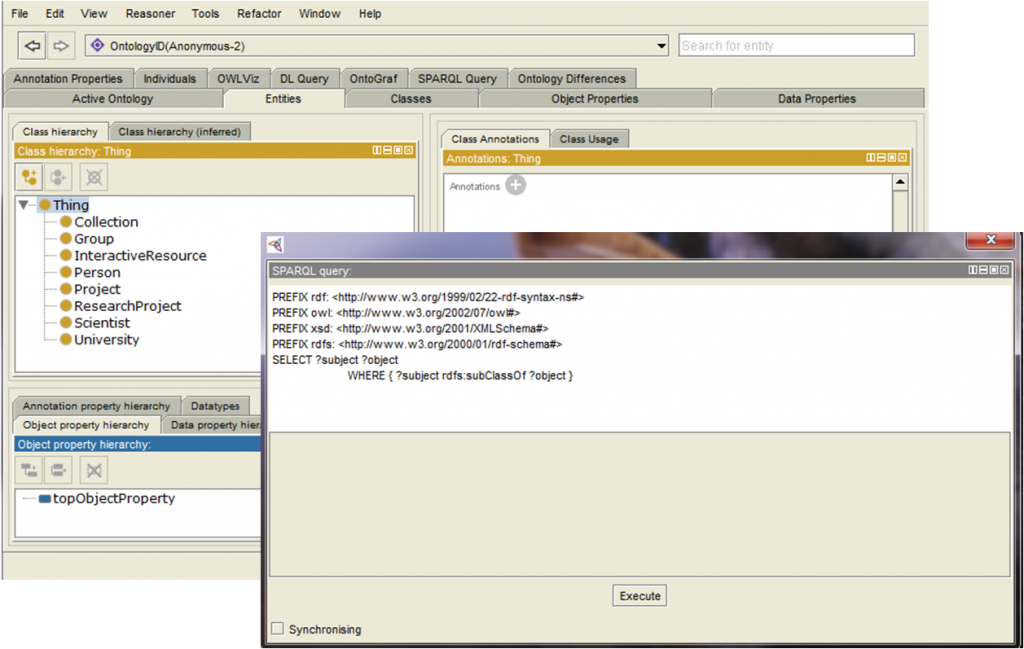Select the Class hierarchy (inferred) tab
The image size is (1024, 649).
click(180, 132)
